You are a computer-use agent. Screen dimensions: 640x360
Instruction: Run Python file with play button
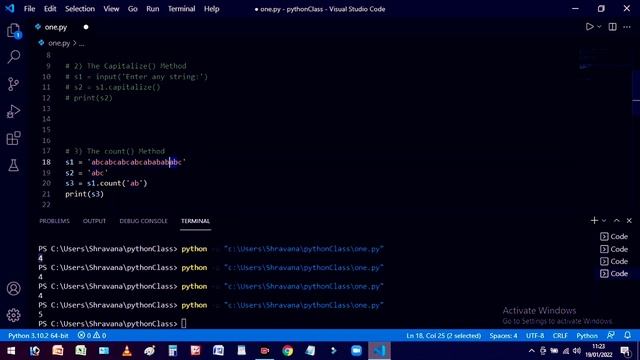pyautogui.click(x=589, y=27)
